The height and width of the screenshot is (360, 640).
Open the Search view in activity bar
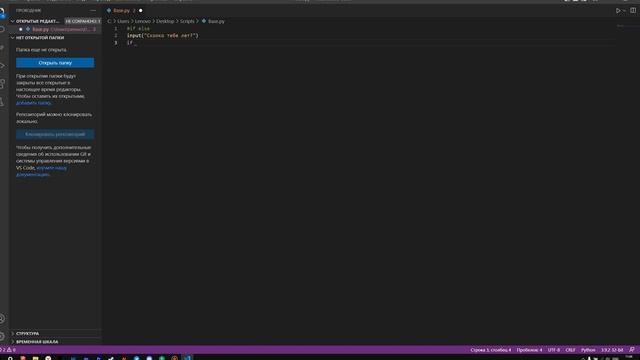coord(2,29)
